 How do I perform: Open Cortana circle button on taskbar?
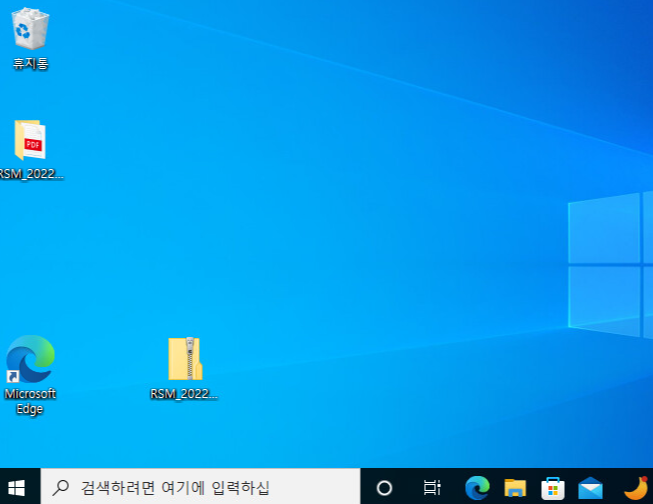(x=384, y=488)
